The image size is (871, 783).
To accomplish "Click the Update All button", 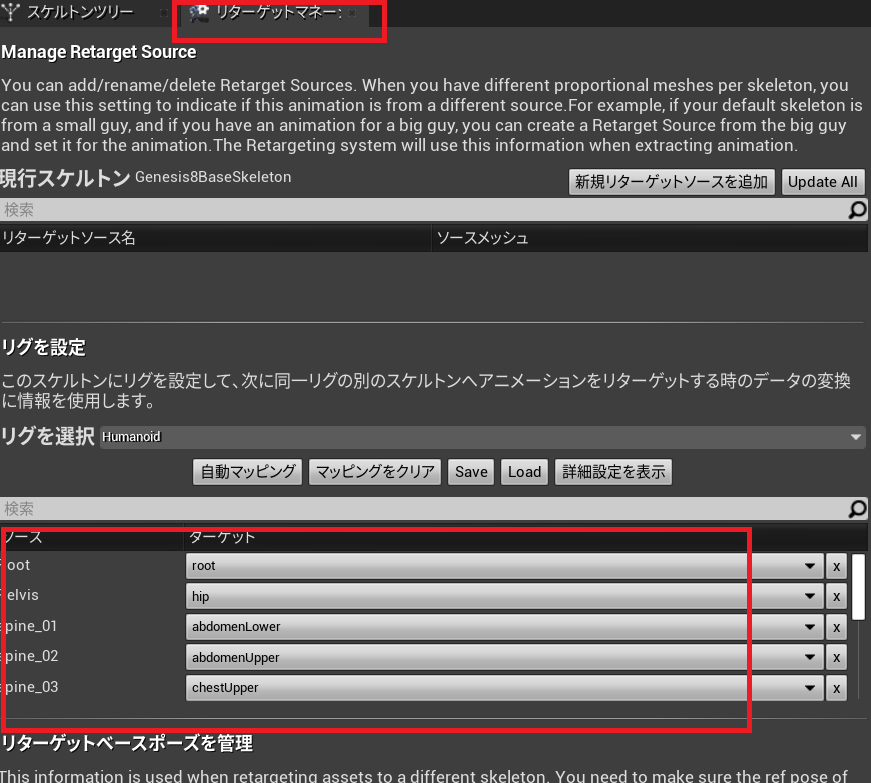I will coord(823,182).
